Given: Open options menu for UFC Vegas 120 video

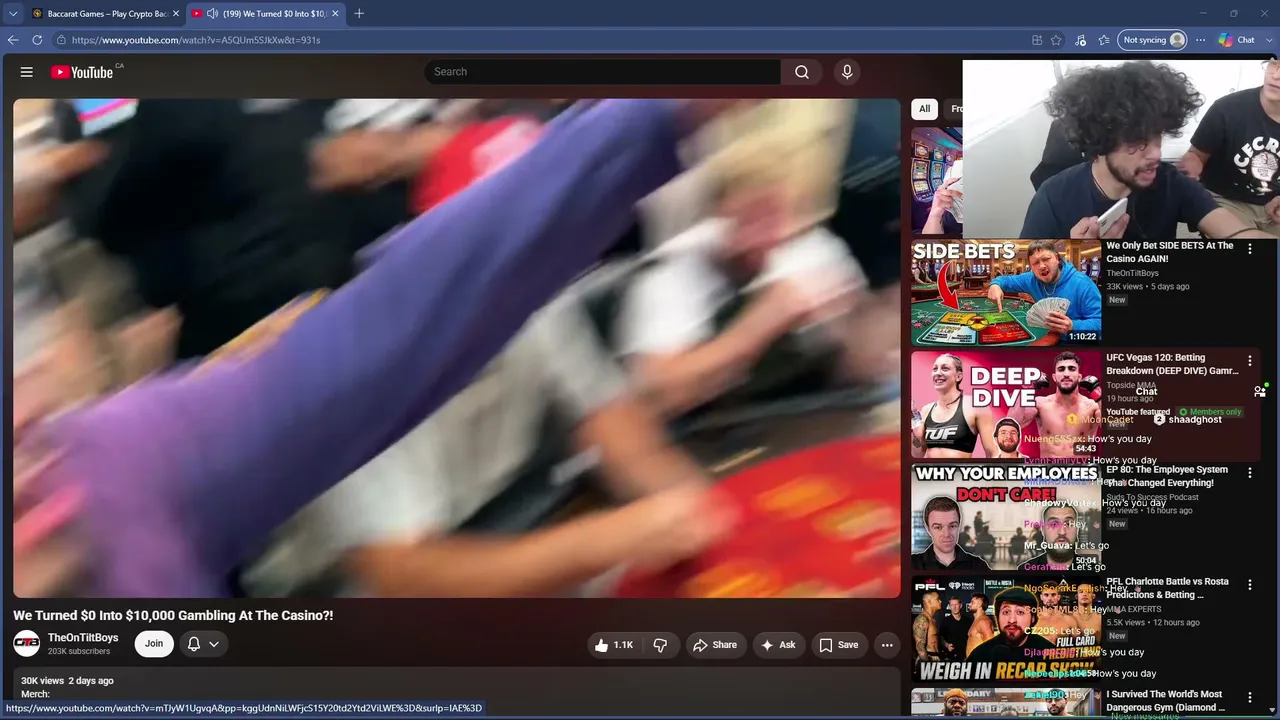Looking at the screenshot, I should coord(1249,361).
